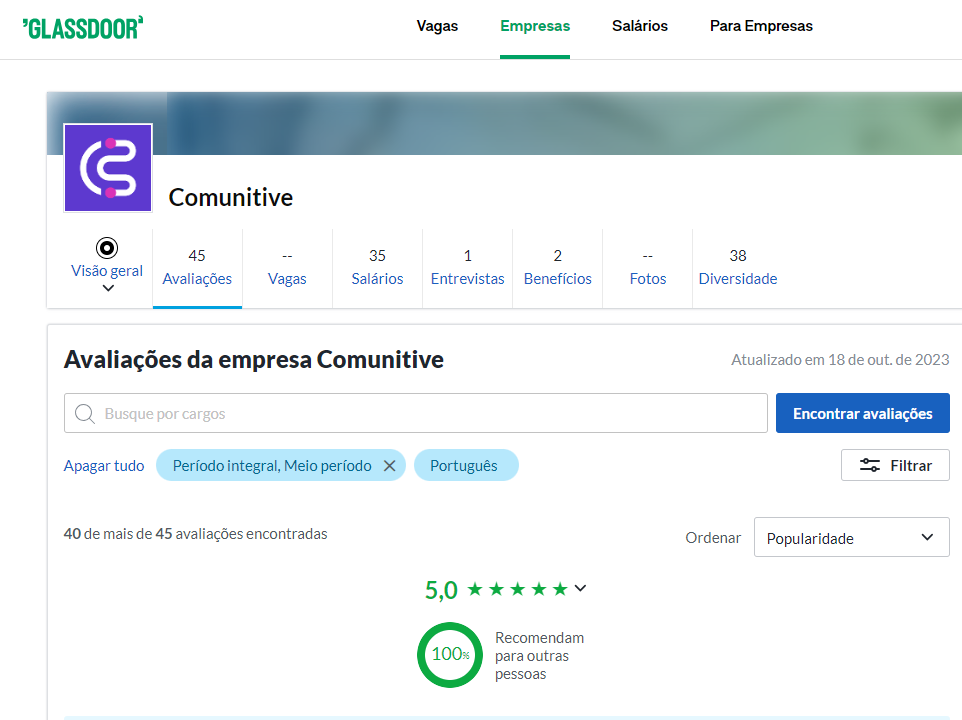Viewport: 962px width, 720px height.
Task: Open the 35 Salários tab
Action: pos(377,267)
